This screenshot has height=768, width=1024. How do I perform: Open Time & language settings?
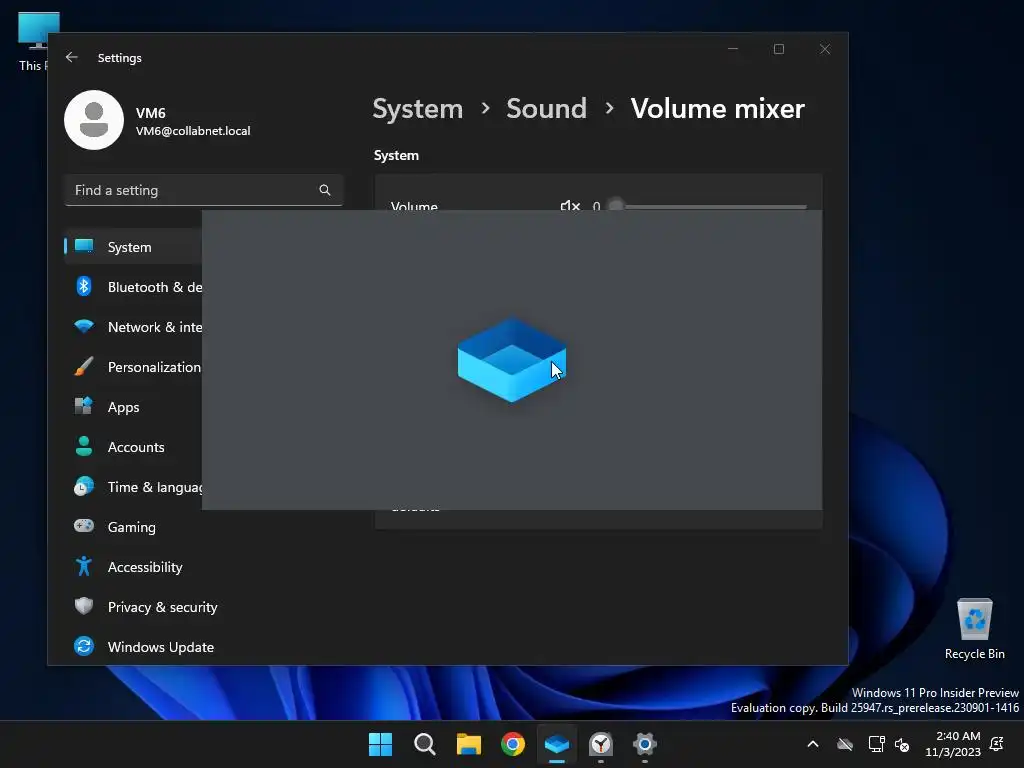[133, 487]
